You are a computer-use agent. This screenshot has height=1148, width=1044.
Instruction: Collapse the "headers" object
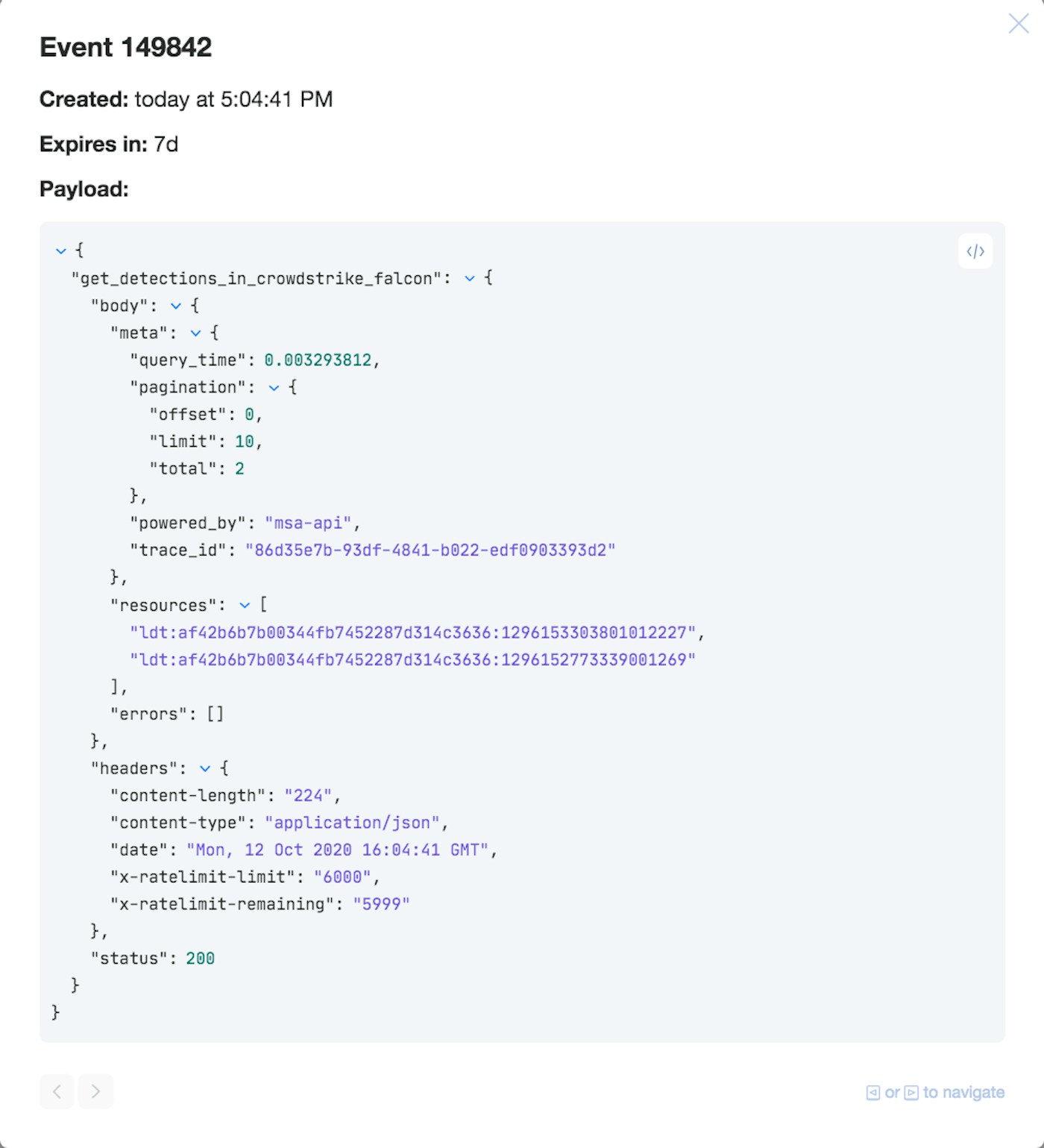(205, 768)
